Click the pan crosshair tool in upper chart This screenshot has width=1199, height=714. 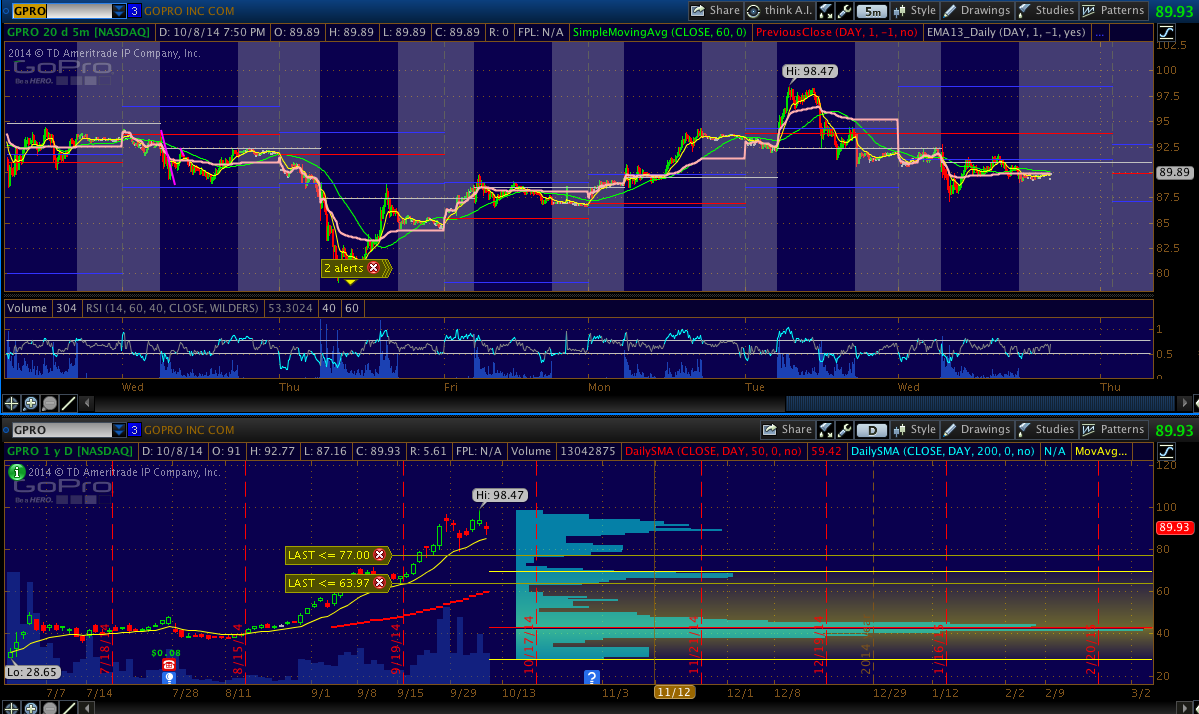(x=12, y=403)
